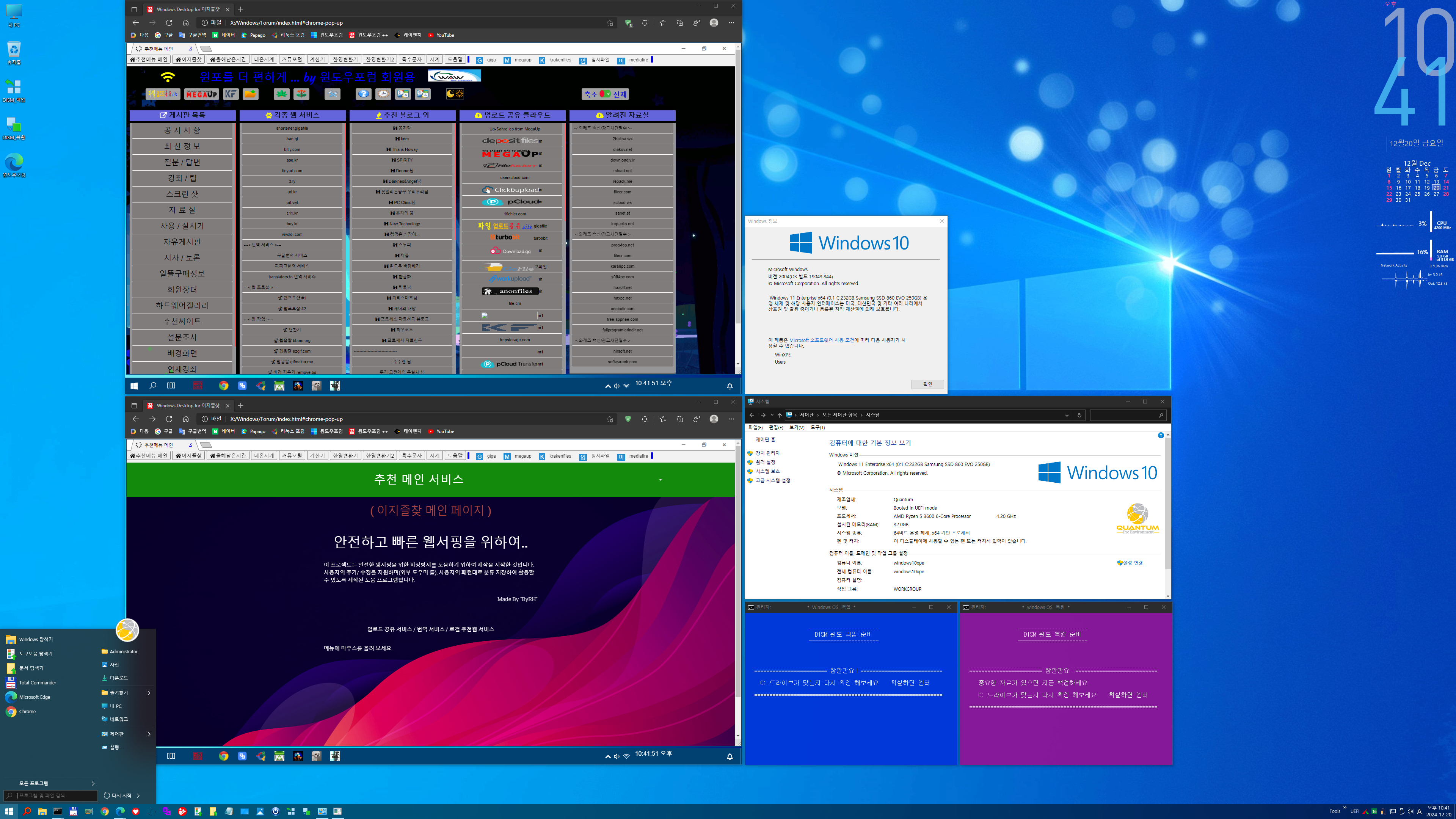Click the dropdown arrow on the 추천 메인 서비스 banner
Viewport: 1456px width, 819px height.
pos(660,480)
